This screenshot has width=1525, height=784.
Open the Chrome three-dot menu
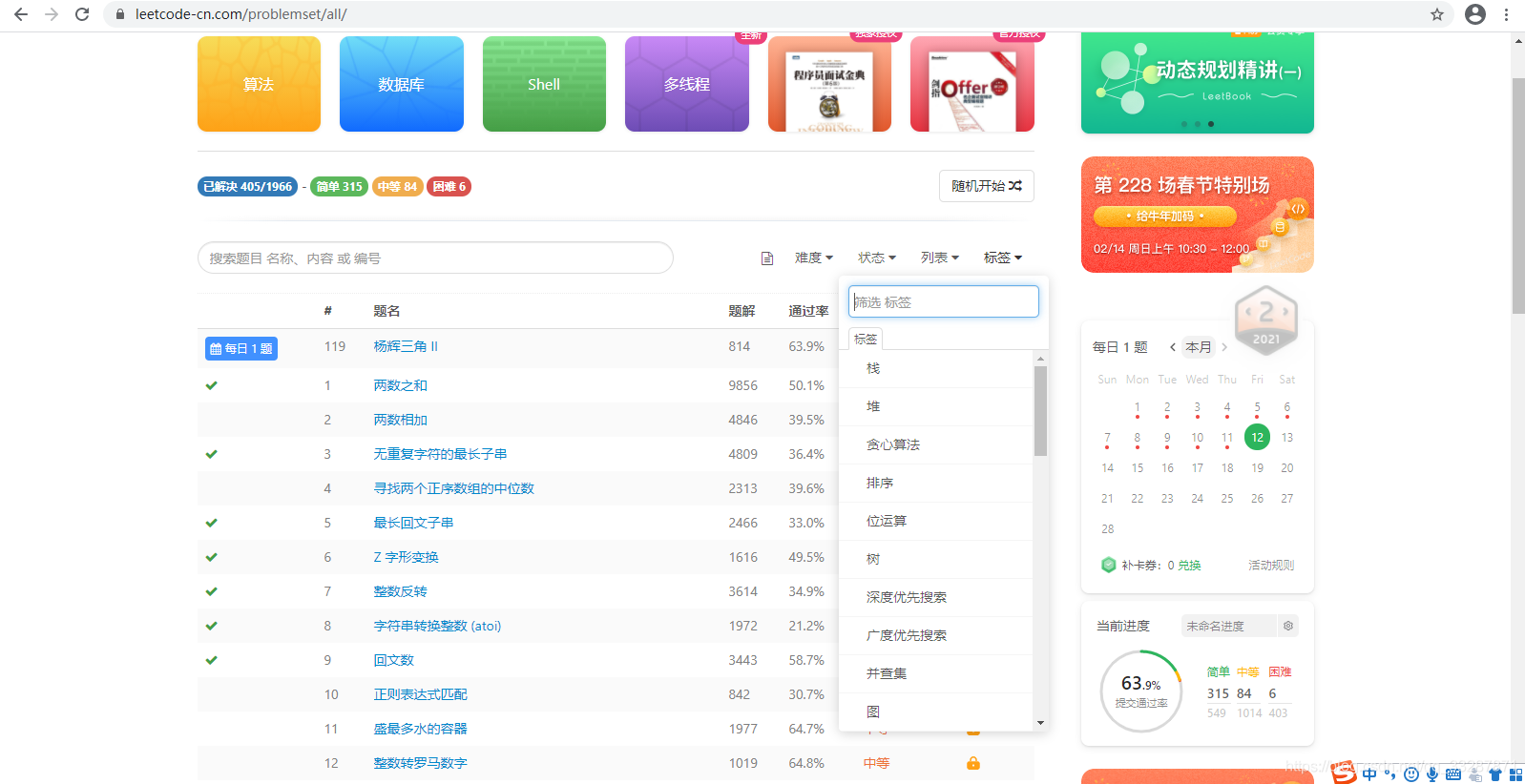pyautogui.click(x=1506, y=14)
